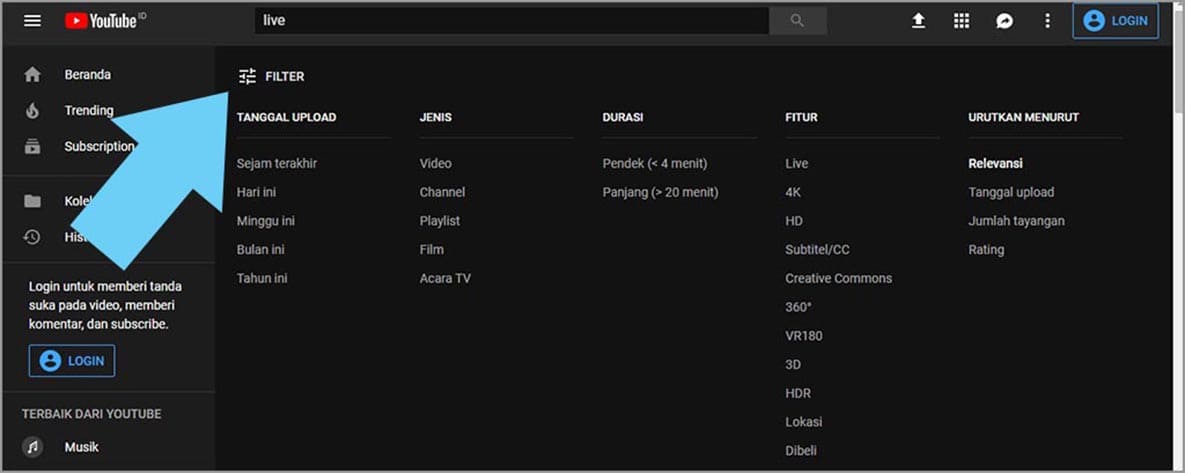The image size is (1185, 473).
Task: Open the hamburger guide menu
Action: point(32,21)
